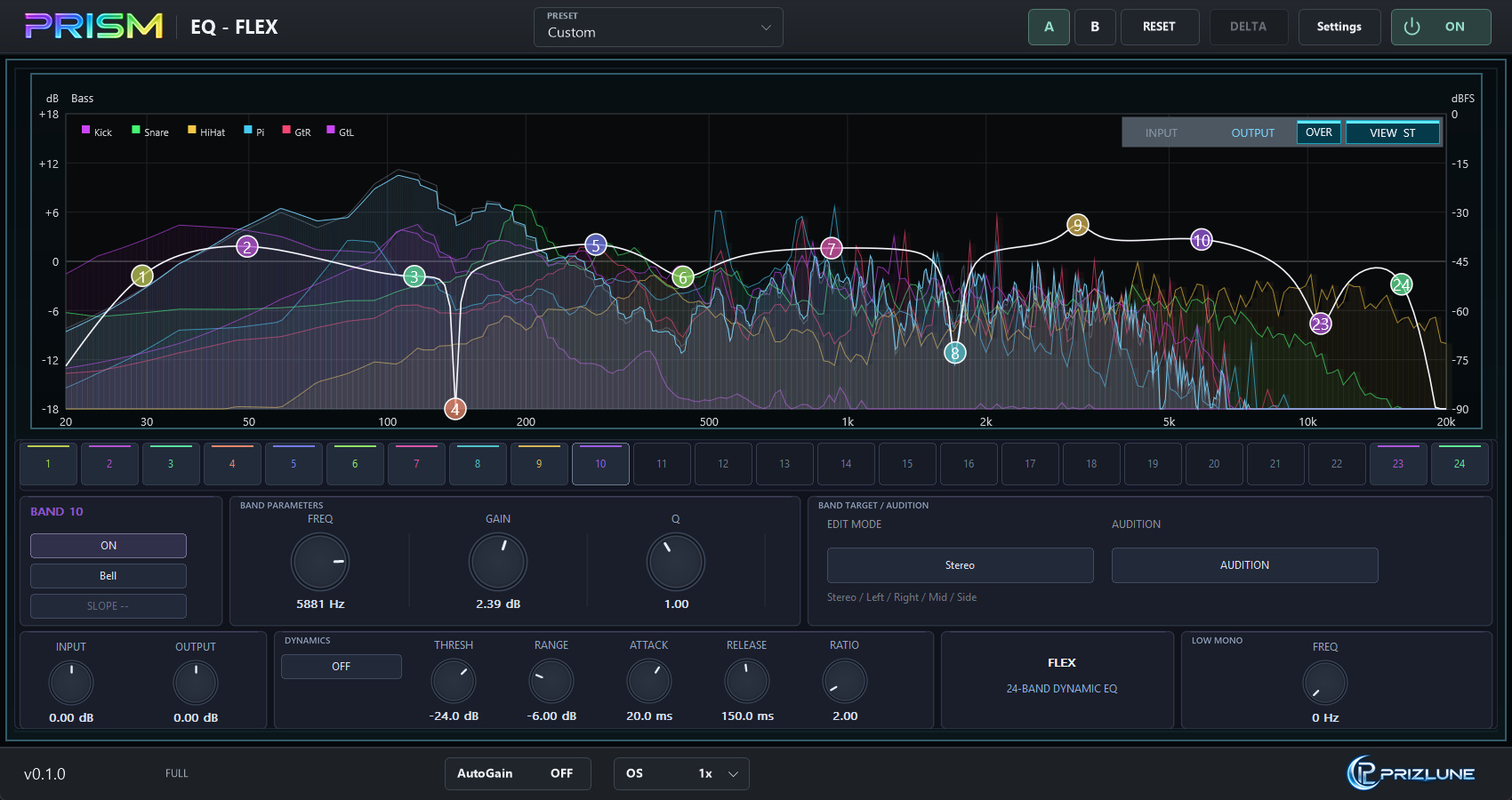Select the band 24 node circle
1512x800 pixels.
(1402, 284)
